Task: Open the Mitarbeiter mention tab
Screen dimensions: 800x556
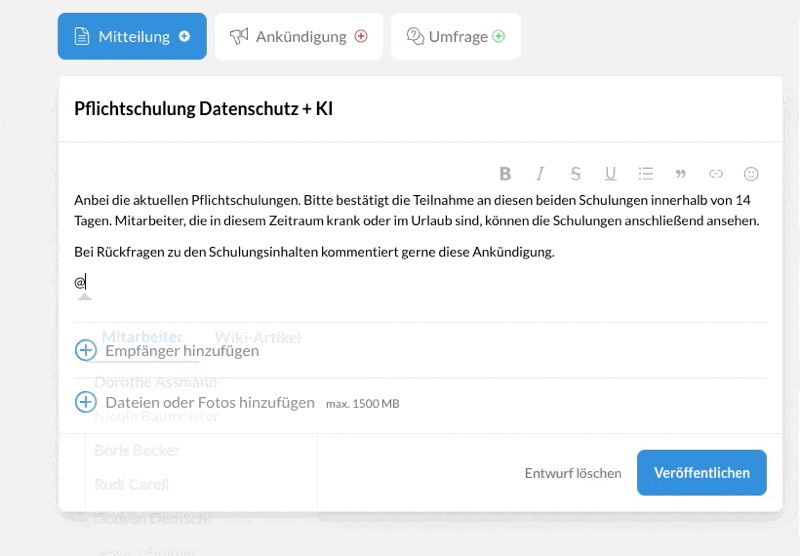Action: coord(142,337)
